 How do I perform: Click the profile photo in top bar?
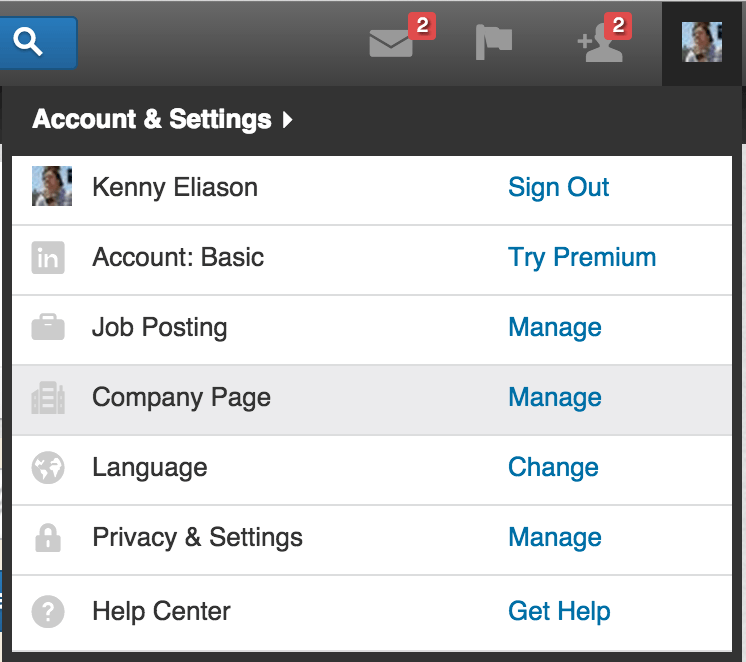(x=702, y=42)
